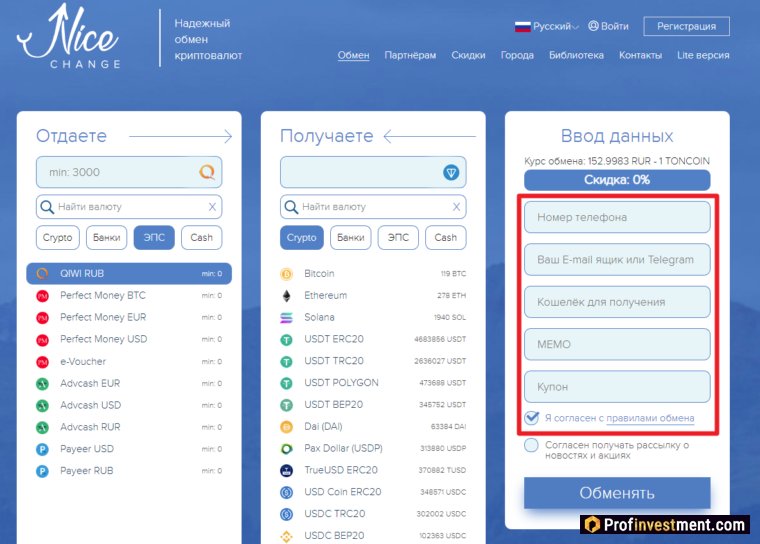The image size is (760, 544).
Task: Click the Payeer RUB icon
Action: pyautogui.click(x=43, y=471)
